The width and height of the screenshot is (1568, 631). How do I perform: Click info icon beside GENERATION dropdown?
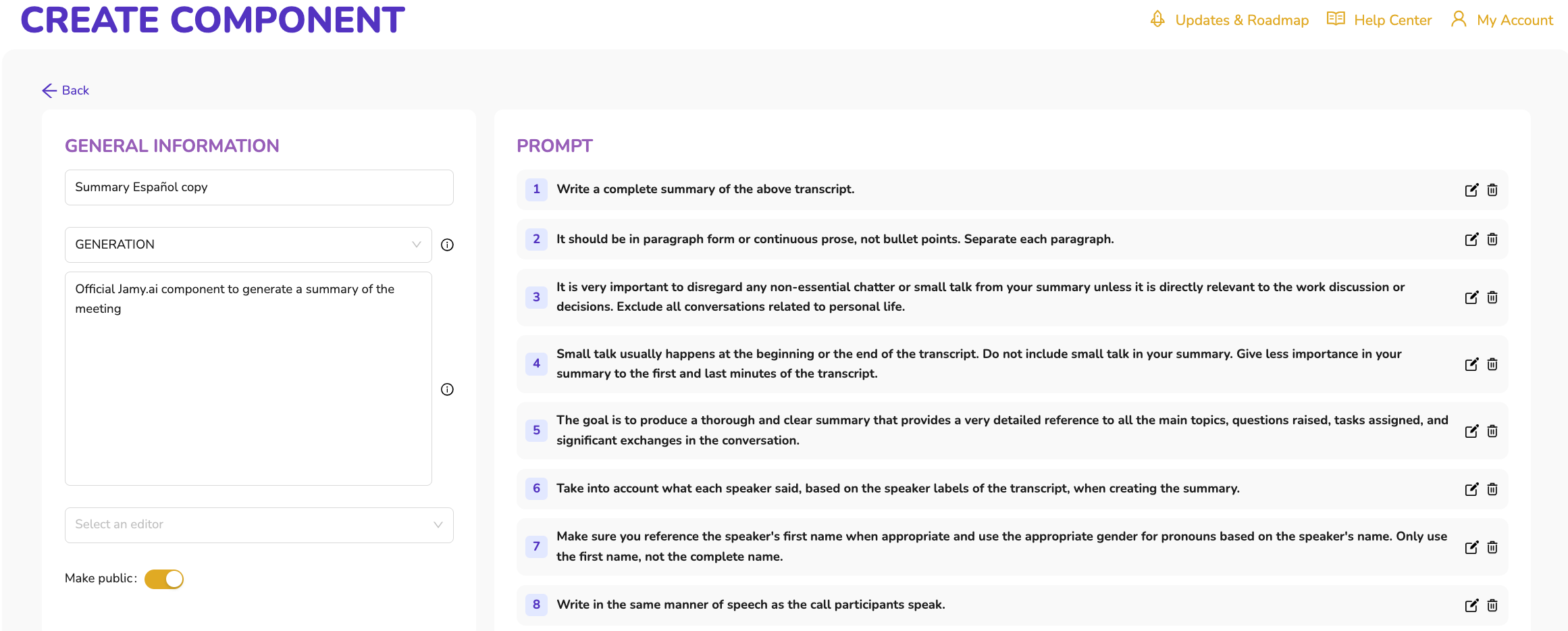[447, 245]
